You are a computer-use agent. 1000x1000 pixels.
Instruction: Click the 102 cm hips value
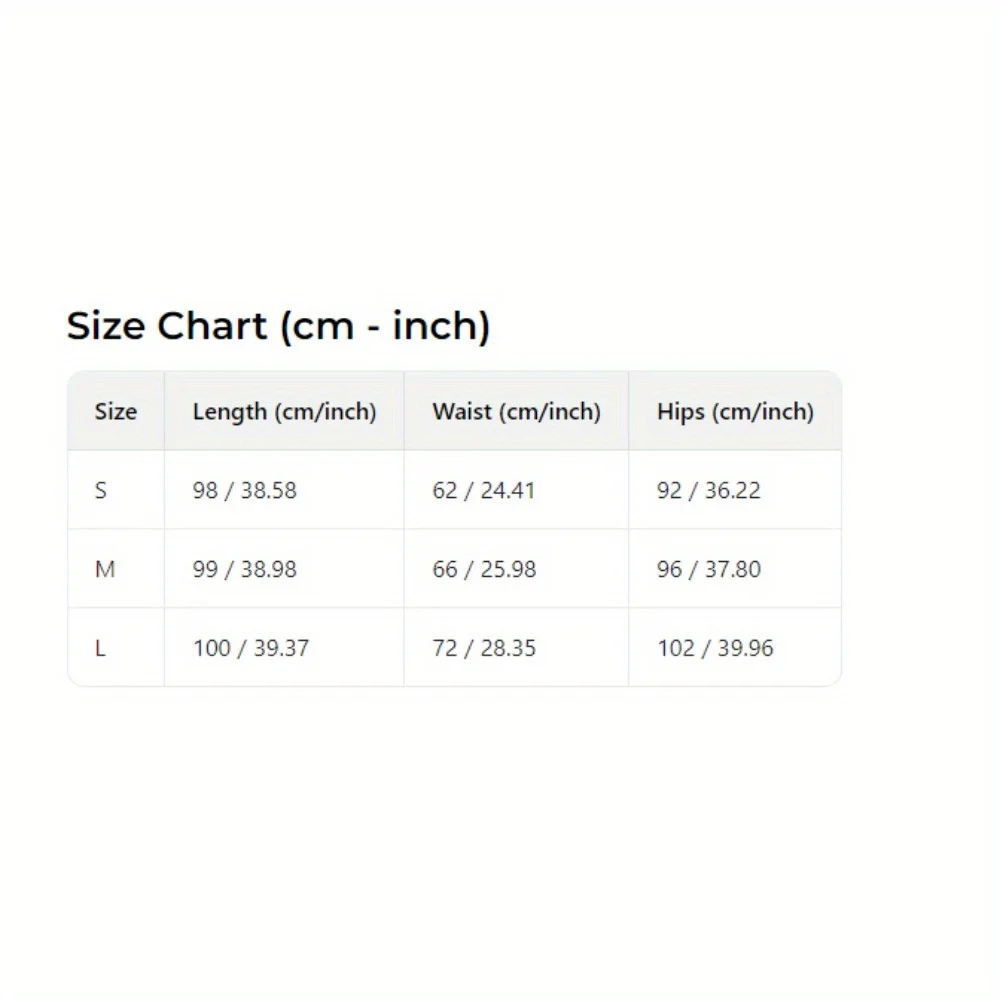675,648
